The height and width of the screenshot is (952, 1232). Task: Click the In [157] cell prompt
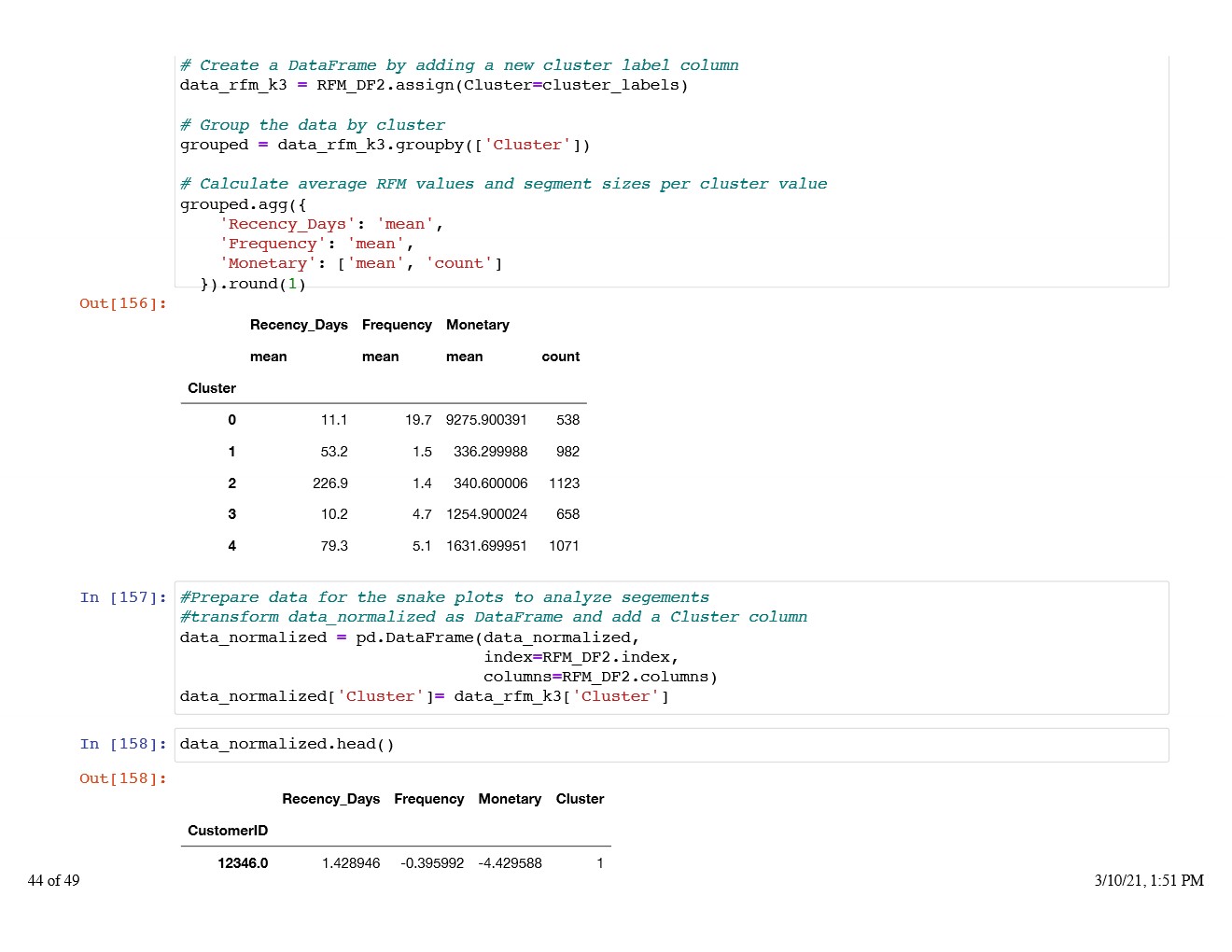pos(123,597)
